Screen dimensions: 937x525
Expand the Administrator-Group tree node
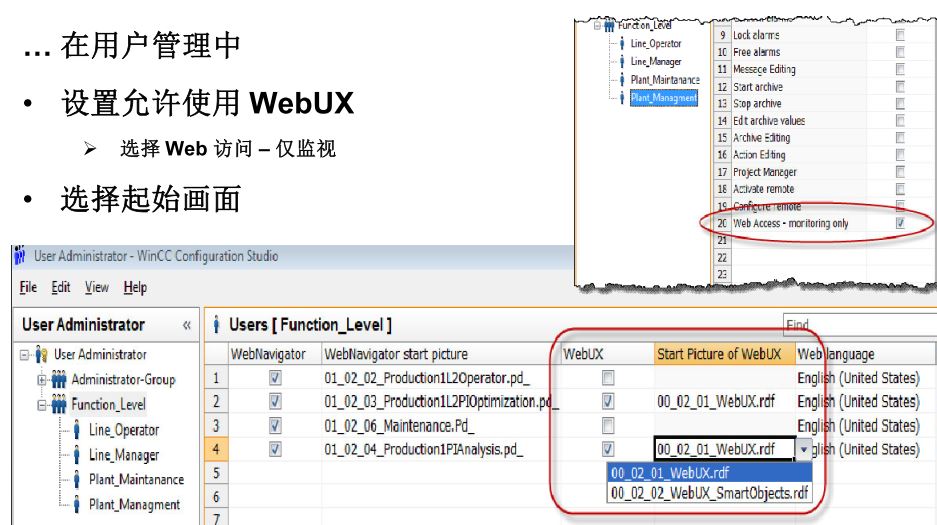tap(42, 379)
